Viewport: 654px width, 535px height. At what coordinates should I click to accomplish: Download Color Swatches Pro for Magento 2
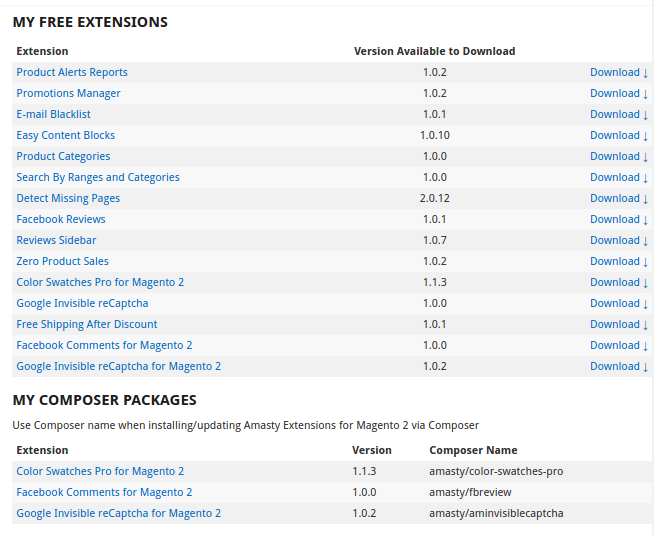coord(619,282)
